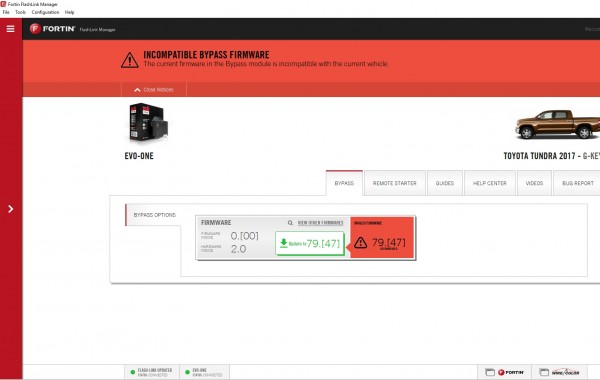Viewport: 600px width, 380px height.
Task: Click the invalid firmware warning icon
Action: [360, 243]
